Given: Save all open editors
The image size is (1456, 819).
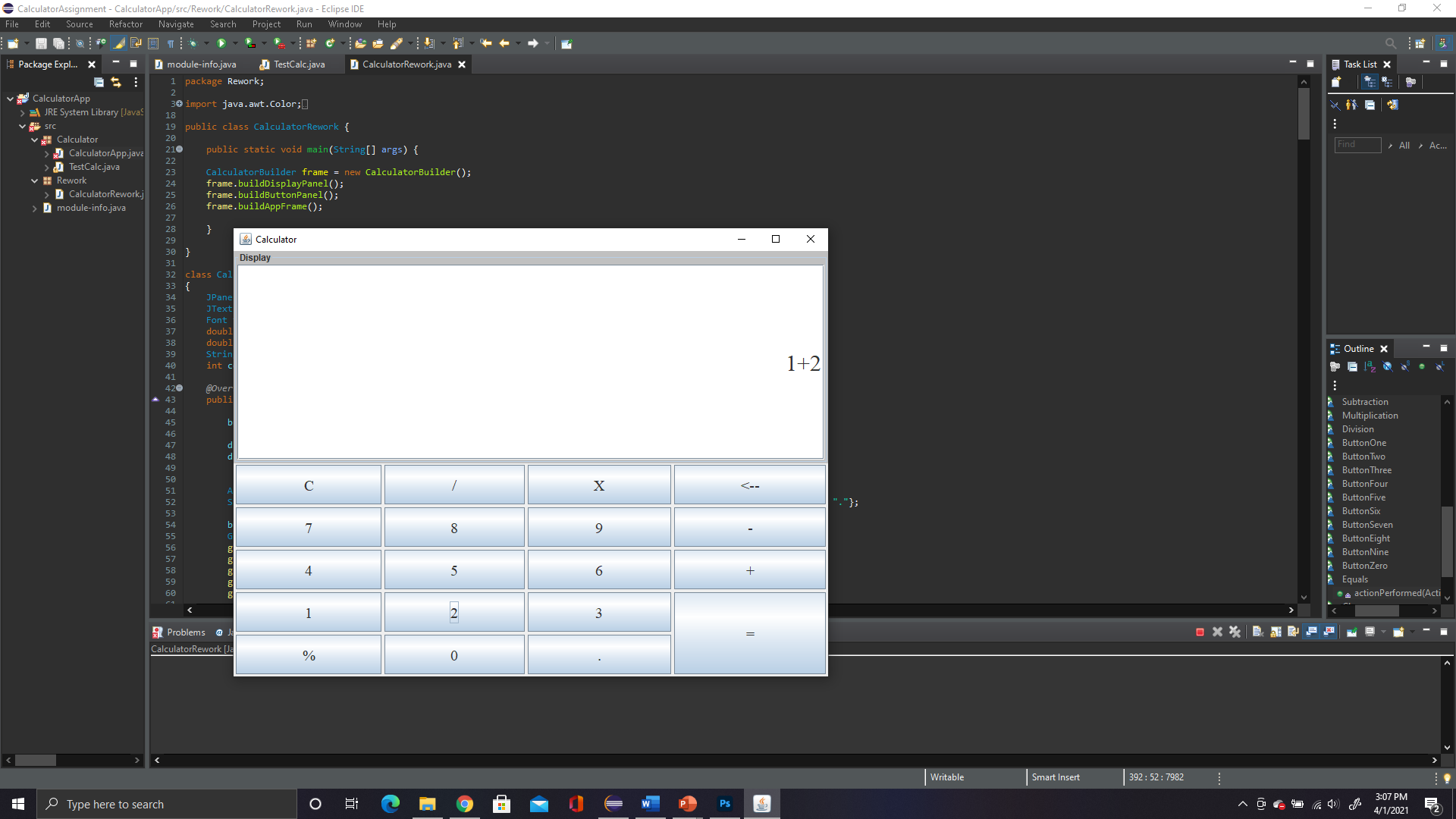Looking at the screenshot, I should point(59,43).
